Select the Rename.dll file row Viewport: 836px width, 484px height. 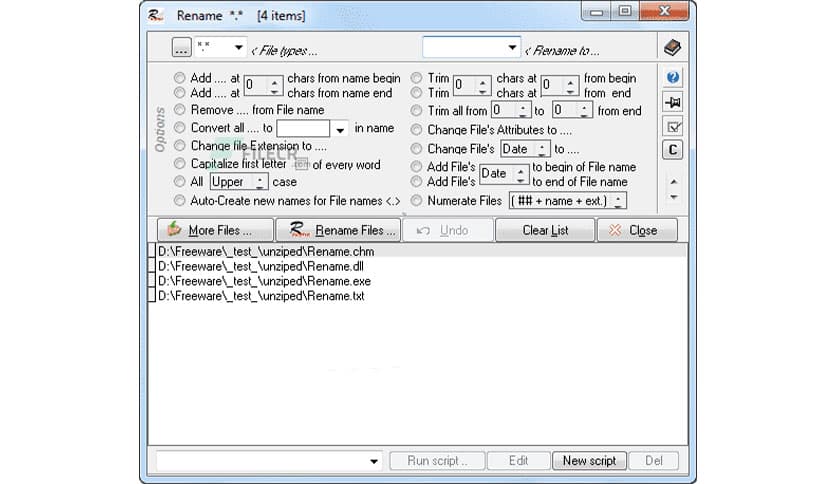(417, 266)
